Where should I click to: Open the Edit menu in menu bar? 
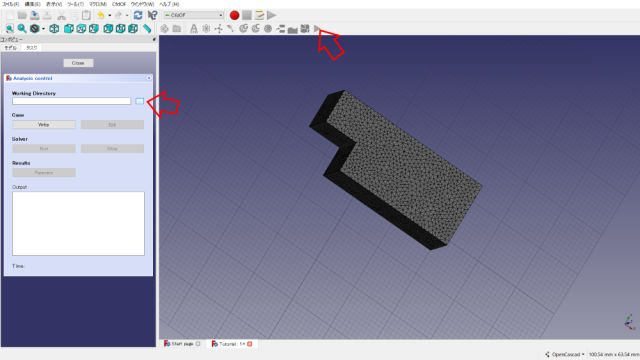[x=32, y=4]
